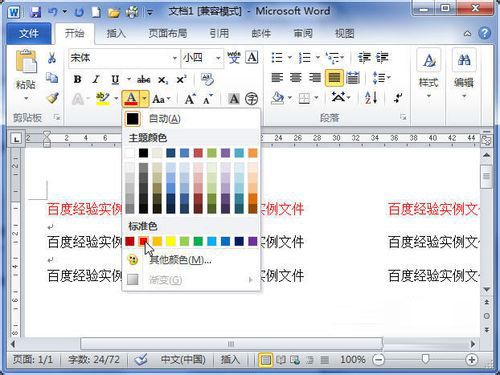Click the Cut scissors icon
The image size is (500, 375).
(52, 58)
